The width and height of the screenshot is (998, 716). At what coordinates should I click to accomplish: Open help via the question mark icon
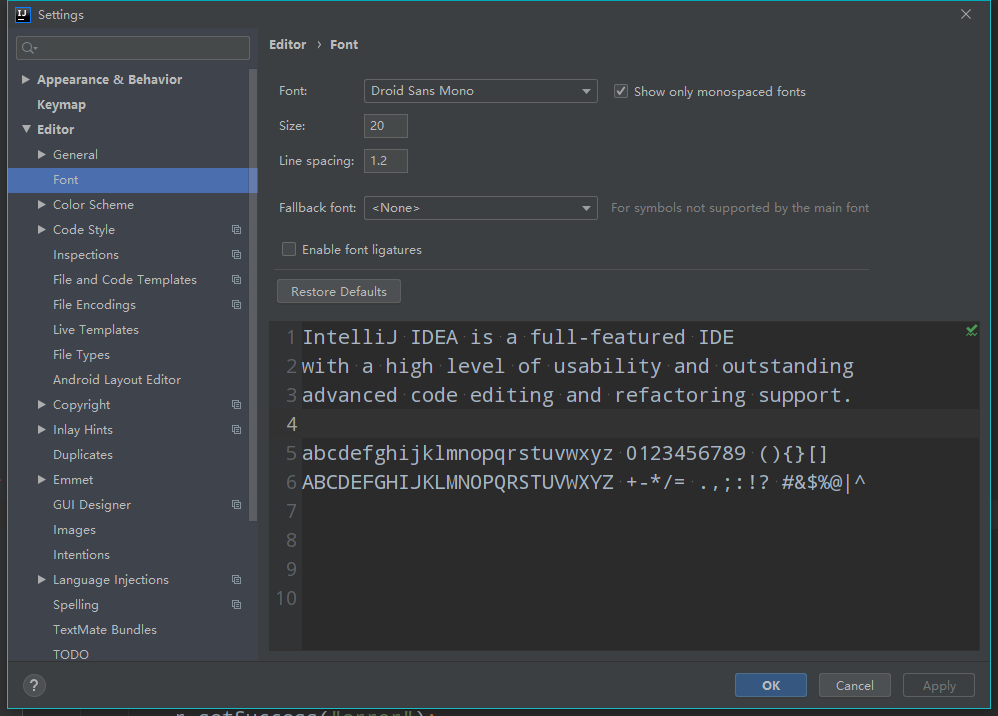click(x=33, y=685)
